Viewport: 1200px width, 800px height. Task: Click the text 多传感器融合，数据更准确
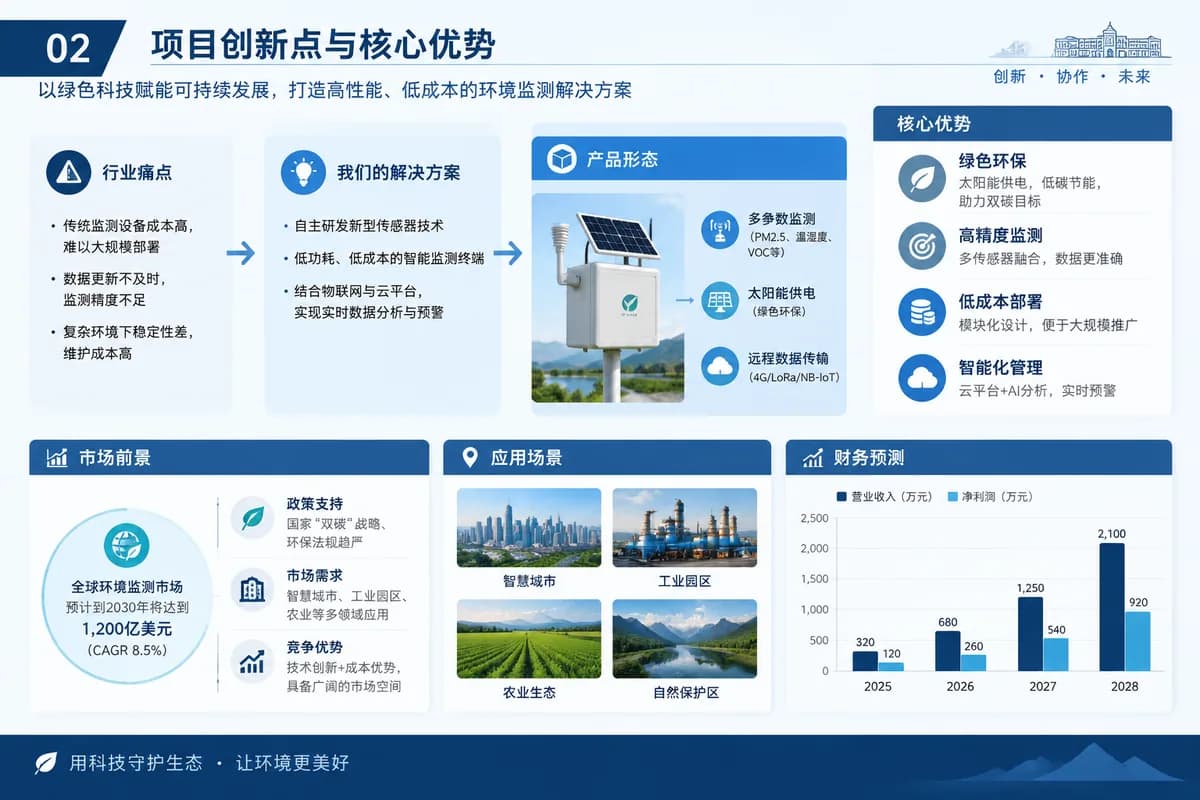tap(1041, 259)
